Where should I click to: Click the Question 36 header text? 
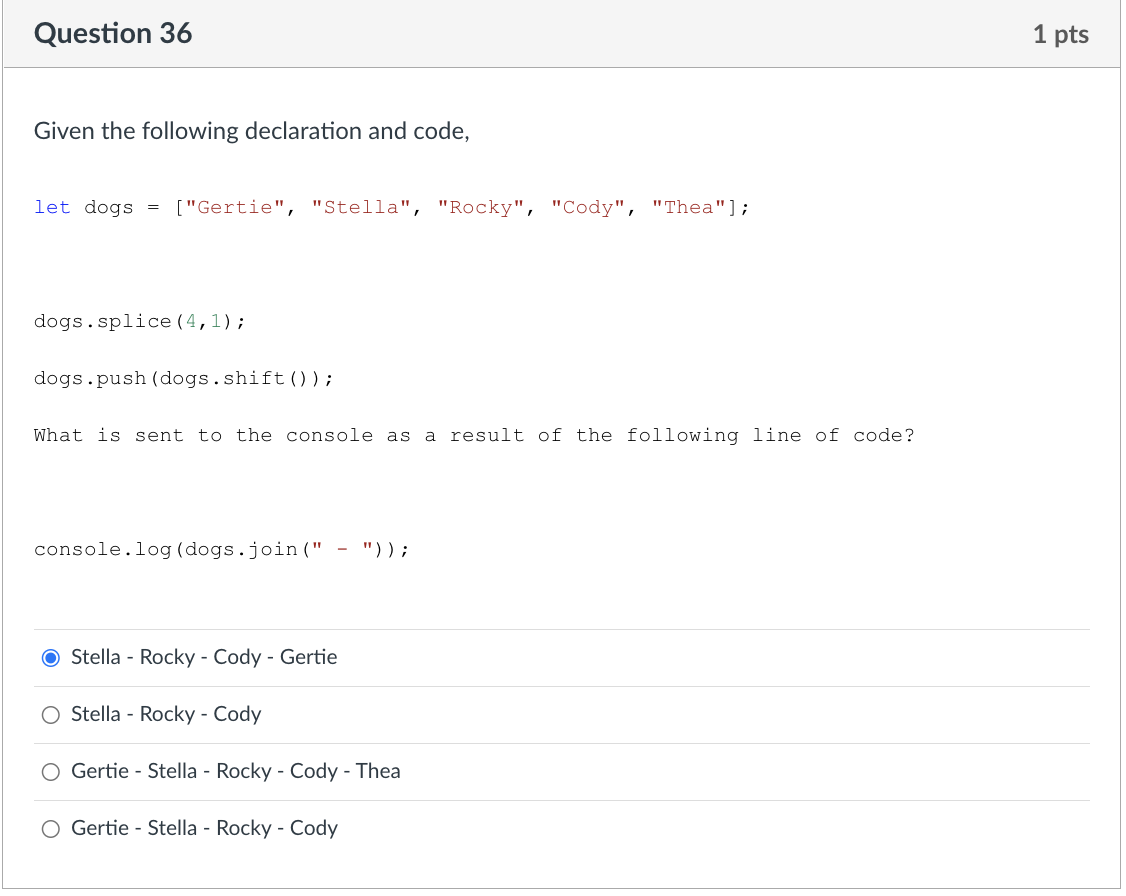pos(112,33)
